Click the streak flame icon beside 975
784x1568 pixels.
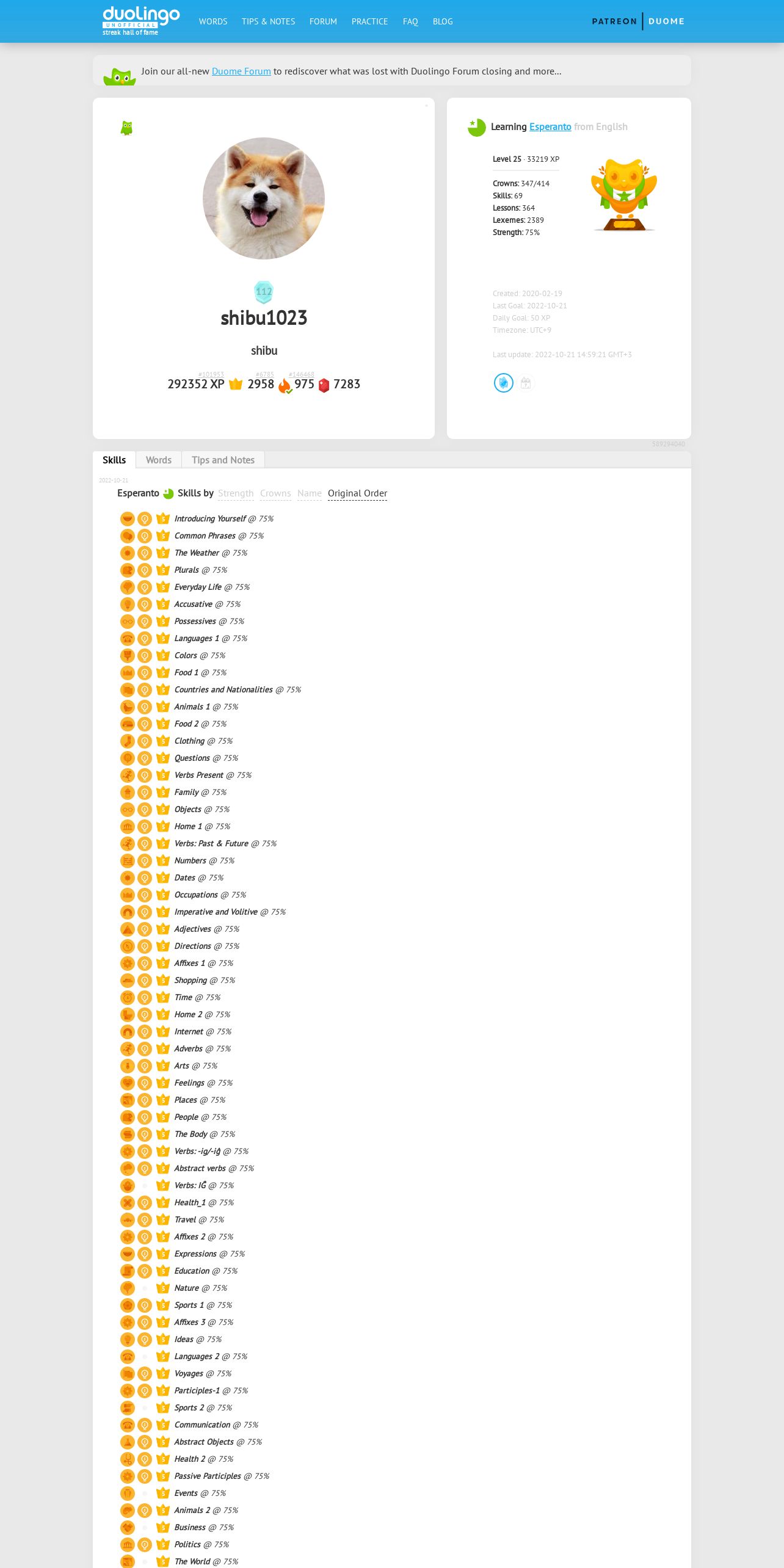[x=285, y=385]
